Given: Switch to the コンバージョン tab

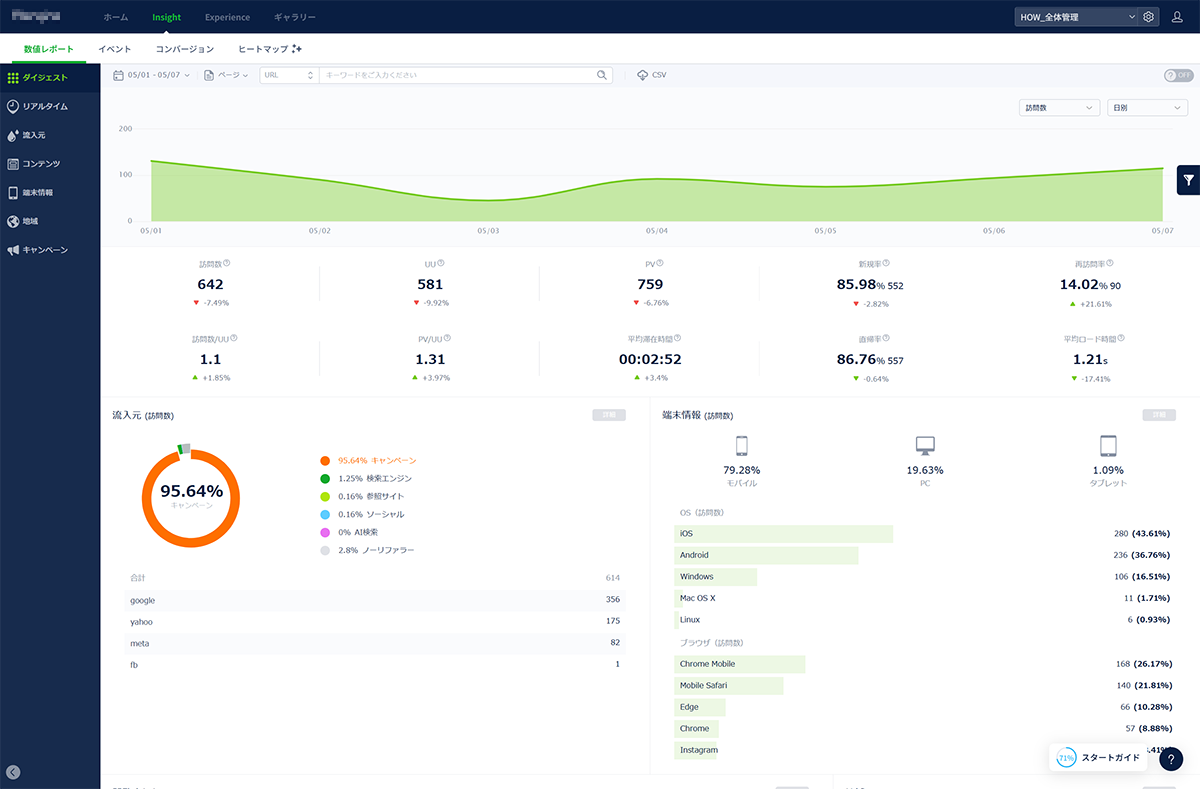Looking at the screenshot, I should [185, 49].
